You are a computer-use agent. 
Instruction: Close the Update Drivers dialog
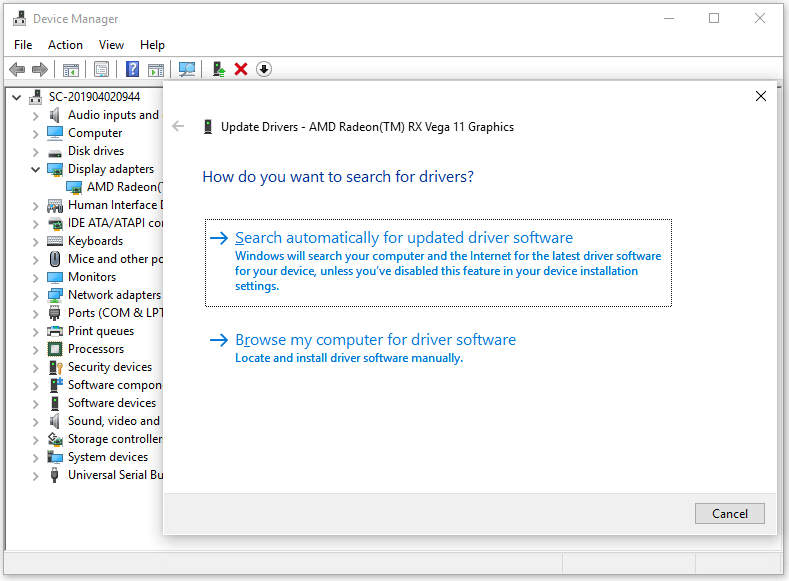click(x=761, y=96)
